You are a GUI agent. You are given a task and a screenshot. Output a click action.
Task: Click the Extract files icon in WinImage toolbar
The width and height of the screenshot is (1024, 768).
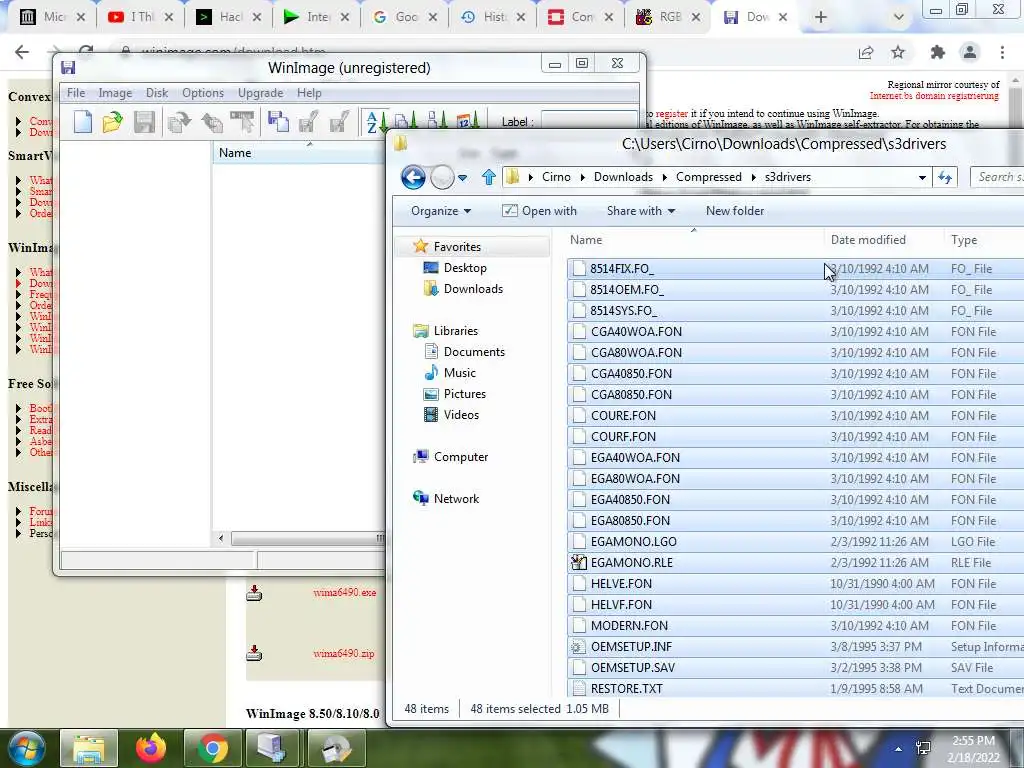tap(212, 122)
